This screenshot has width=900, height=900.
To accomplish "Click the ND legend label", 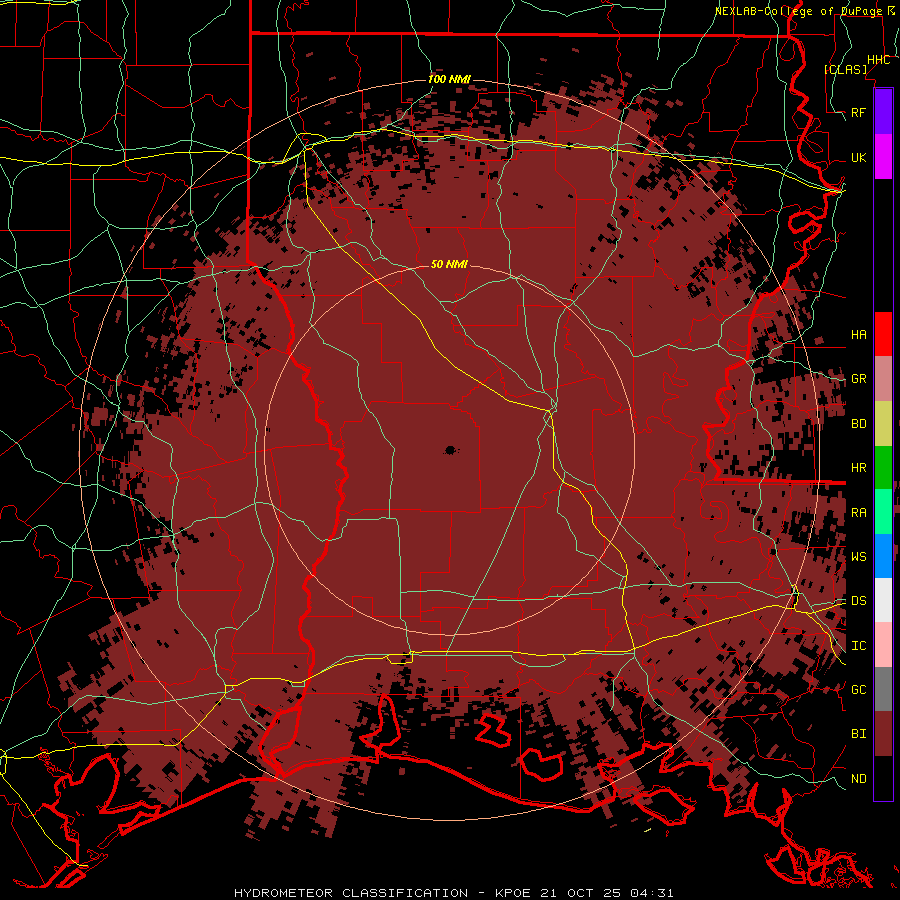I will (x=859, y=778).
